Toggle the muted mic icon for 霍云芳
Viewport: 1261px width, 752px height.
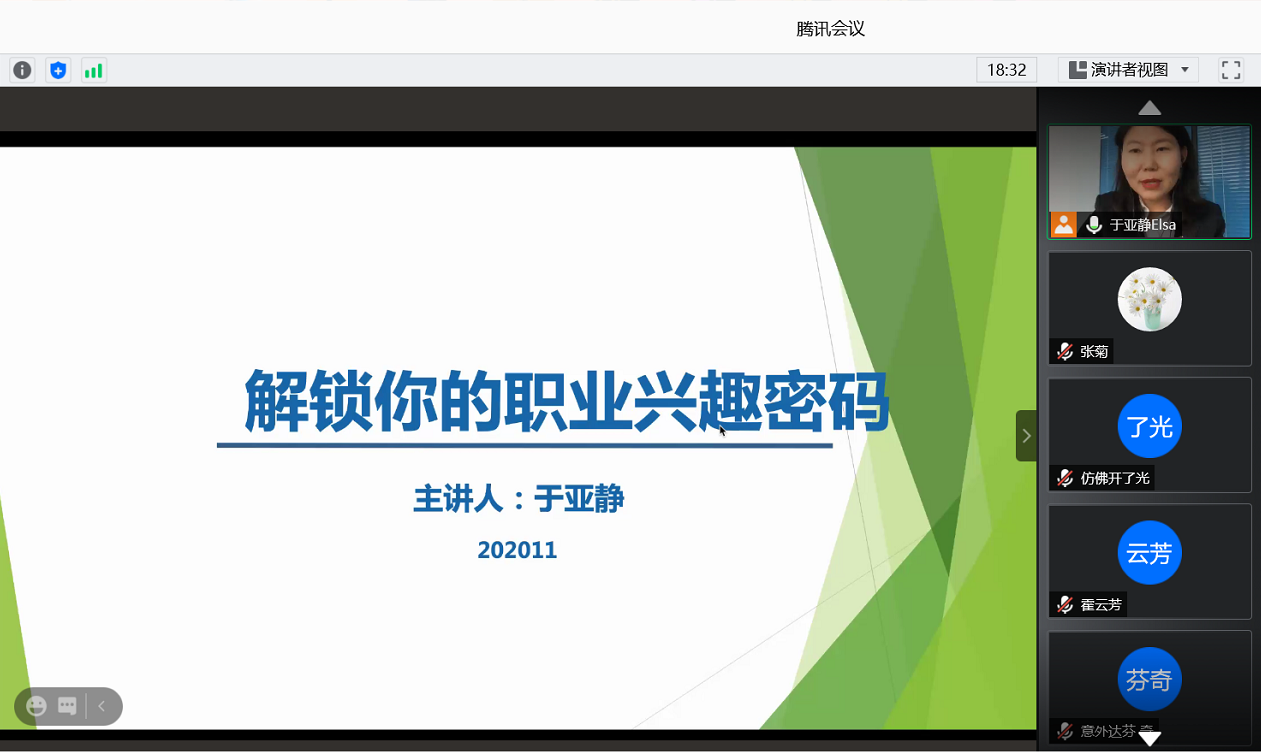click(x=1065, y=605)
